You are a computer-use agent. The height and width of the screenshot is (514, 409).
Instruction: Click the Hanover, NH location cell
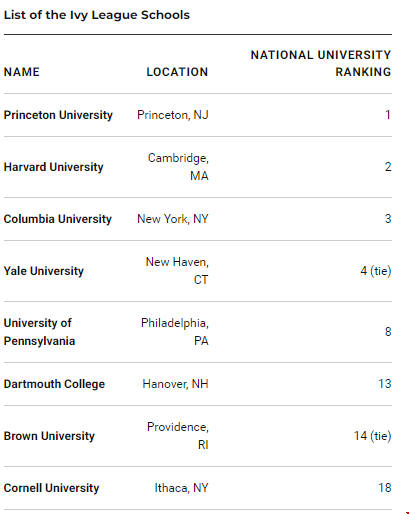(x=175, y=384)
